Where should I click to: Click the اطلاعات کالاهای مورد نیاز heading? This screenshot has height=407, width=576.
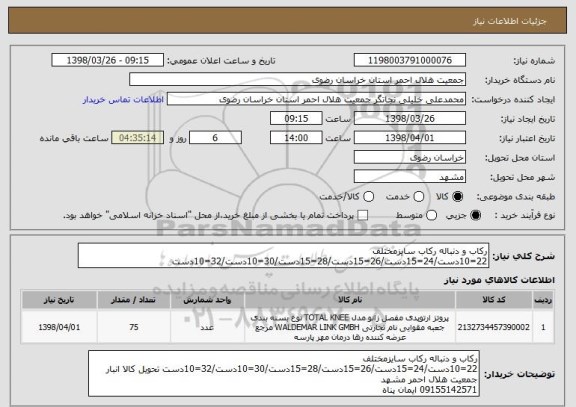pos(499,280)
